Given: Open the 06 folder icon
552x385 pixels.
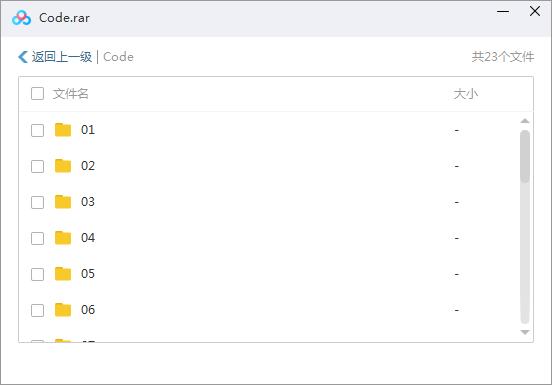Looking at the screenshot, I should pyautogui.click(x=63, y=310).
